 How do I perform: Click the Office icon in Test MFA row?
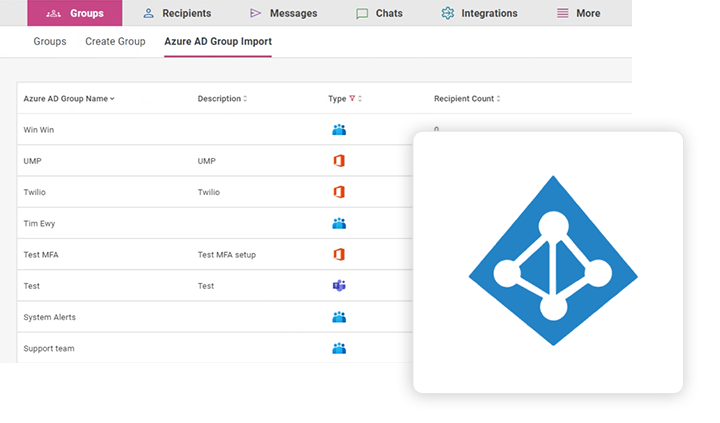pyautogui.click(x=338, y=255)
